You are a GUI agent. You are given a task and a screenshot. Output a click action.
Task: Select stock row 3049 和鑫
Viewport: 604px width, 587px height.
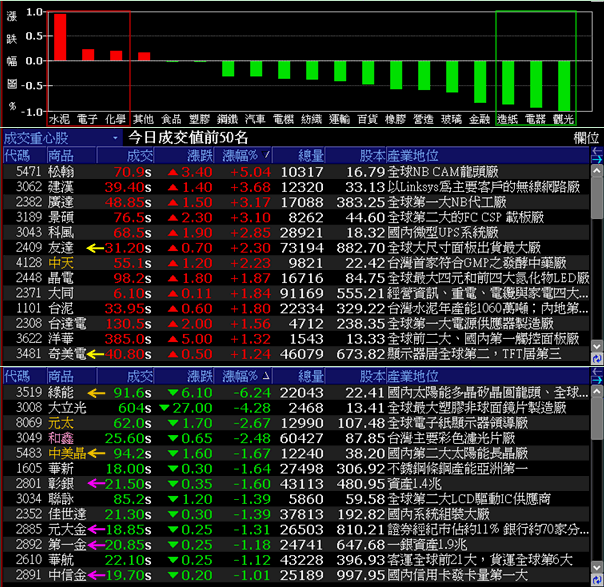pos(296,438)
